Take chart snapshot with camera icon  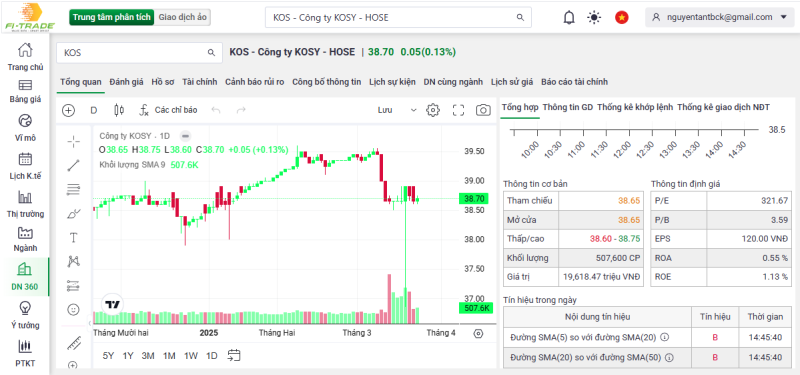pos(483,110)
